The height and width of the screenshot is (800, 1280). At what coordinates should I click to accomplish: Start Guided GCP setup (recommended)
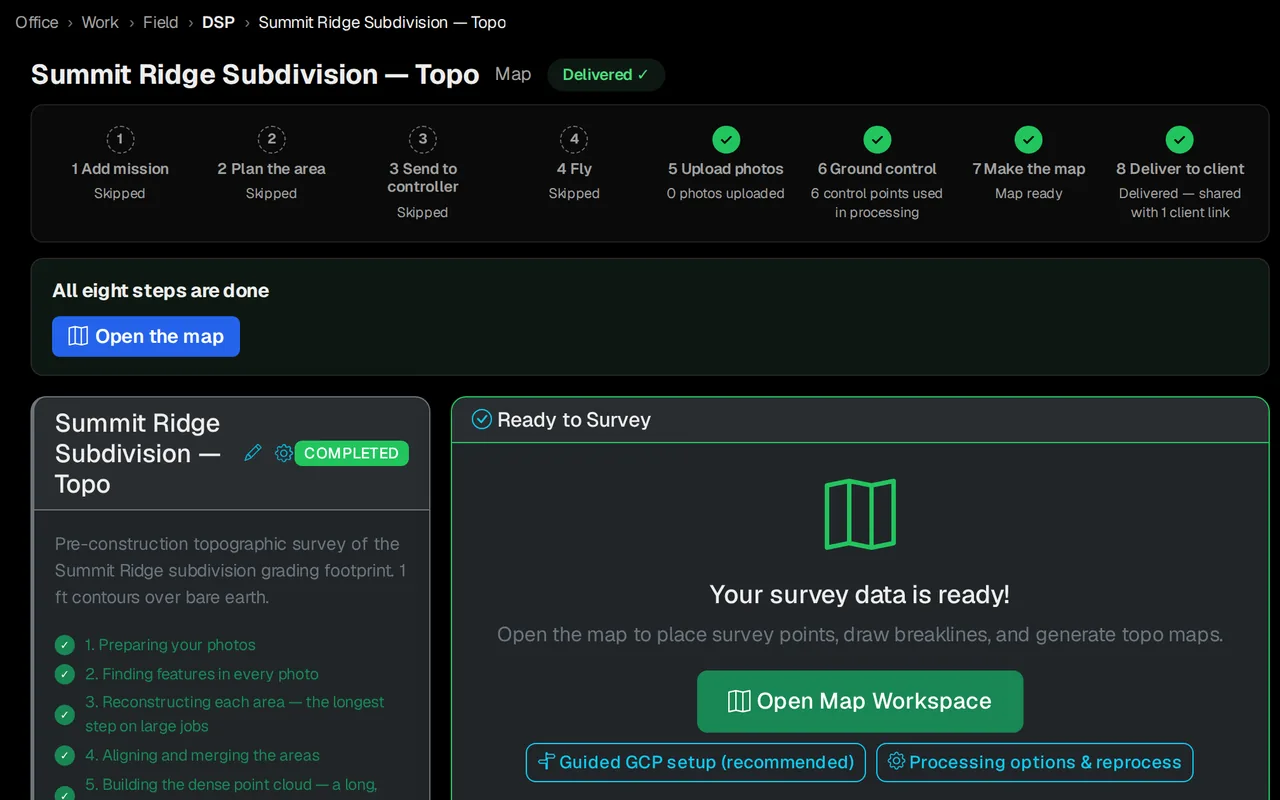coord(696,762)
